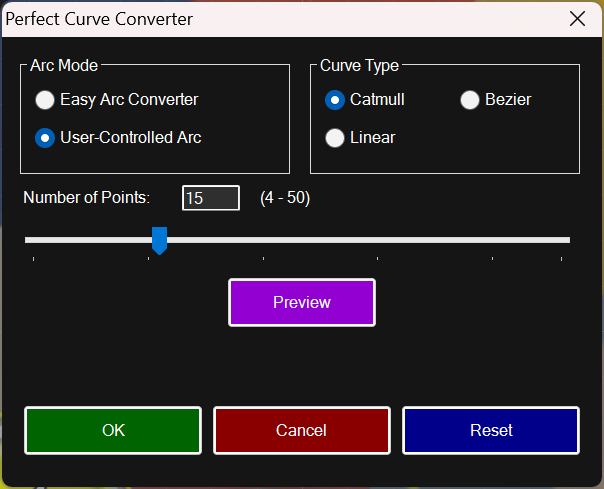
Task: Click the Arc Mode group heading
Action: point(64,66)
